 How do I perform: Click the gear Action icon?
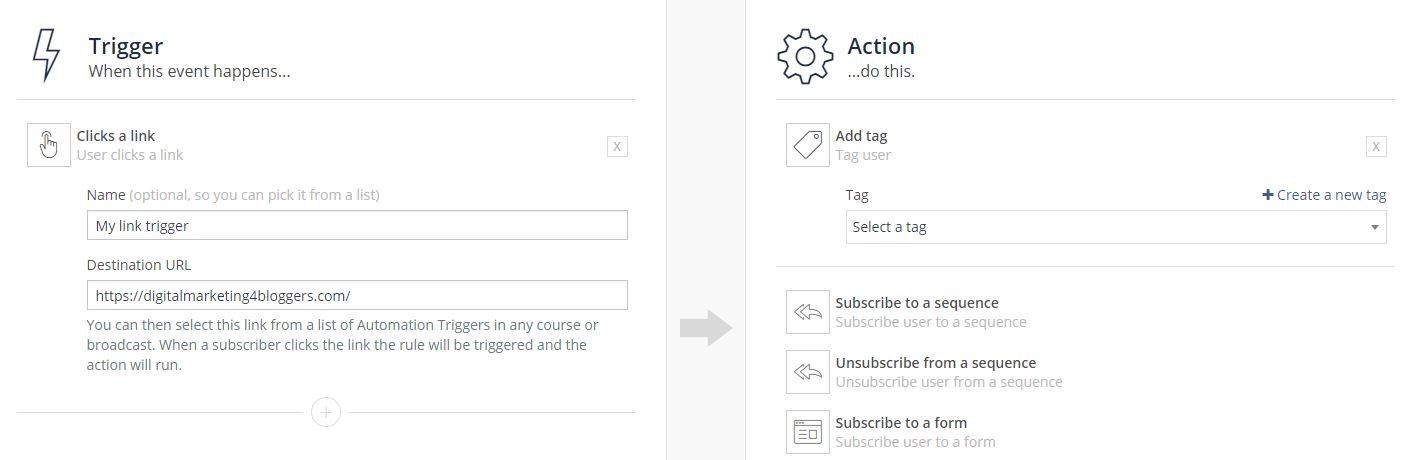click(804, 56)
